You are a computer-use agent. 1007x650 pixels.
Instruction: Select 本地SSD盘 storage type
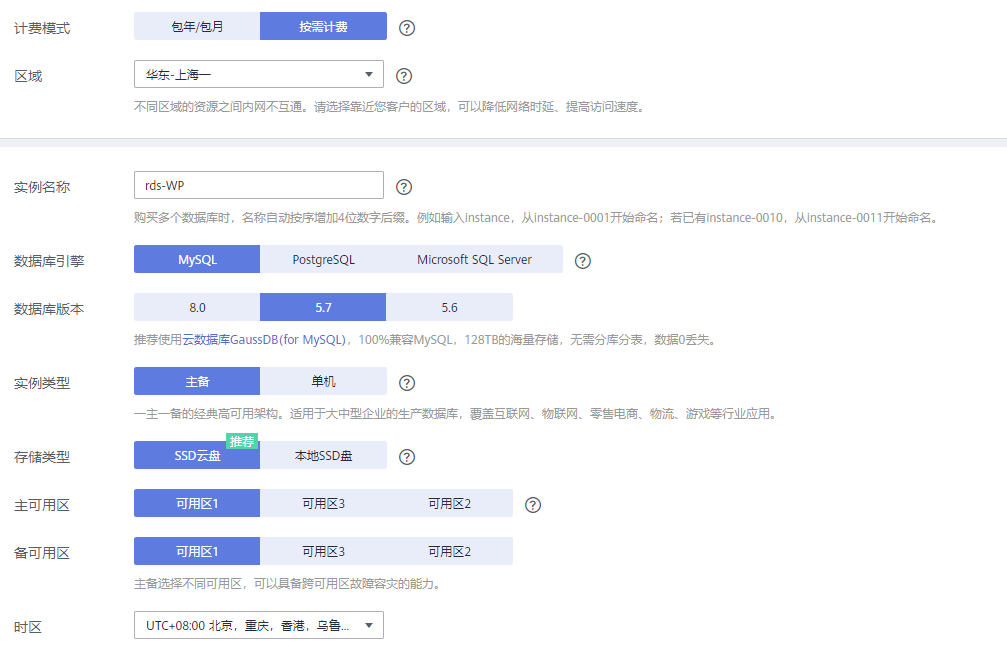click(323, 456)
